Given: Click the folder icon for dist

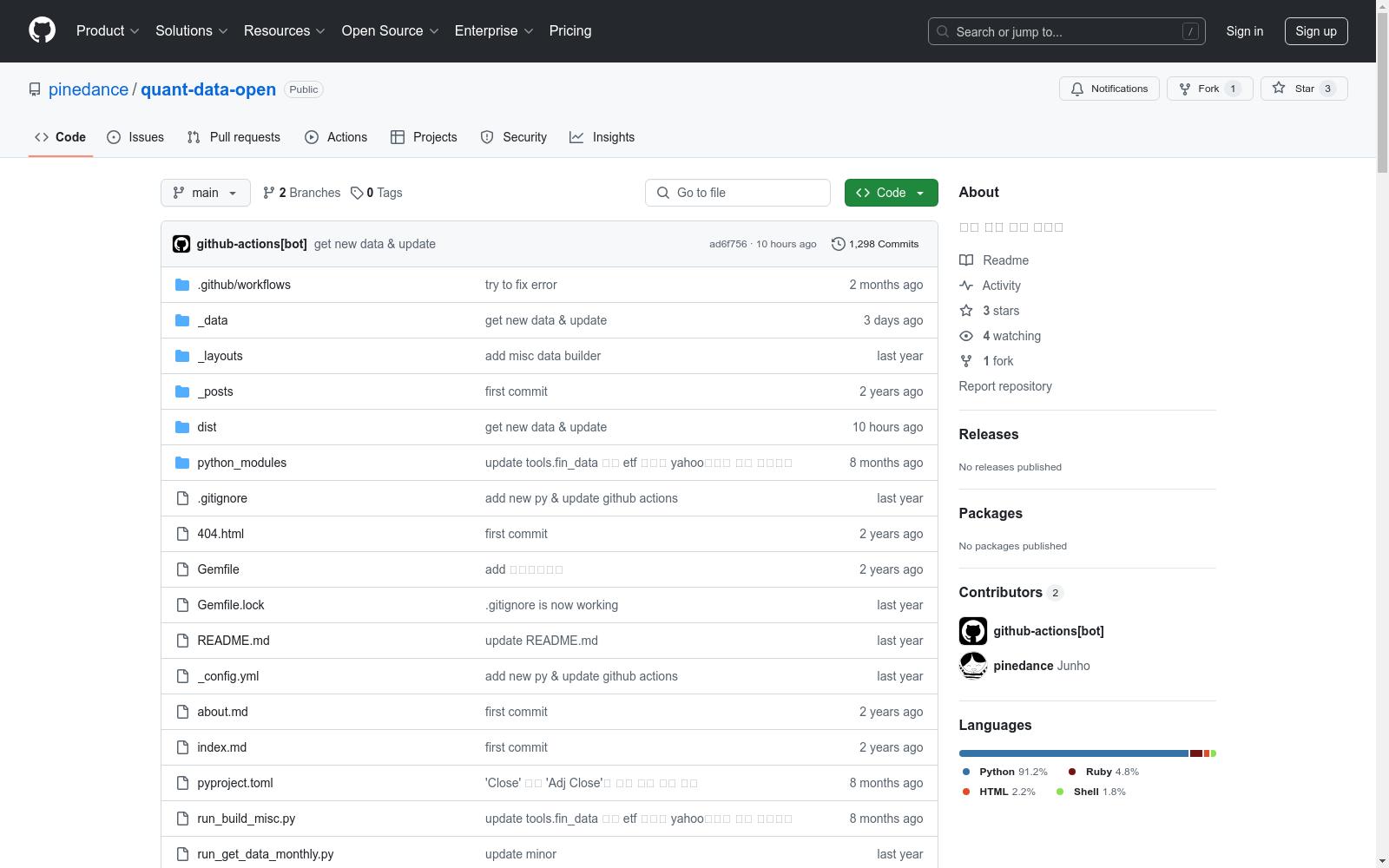Looking at the screenshot, I should (182, 427).
